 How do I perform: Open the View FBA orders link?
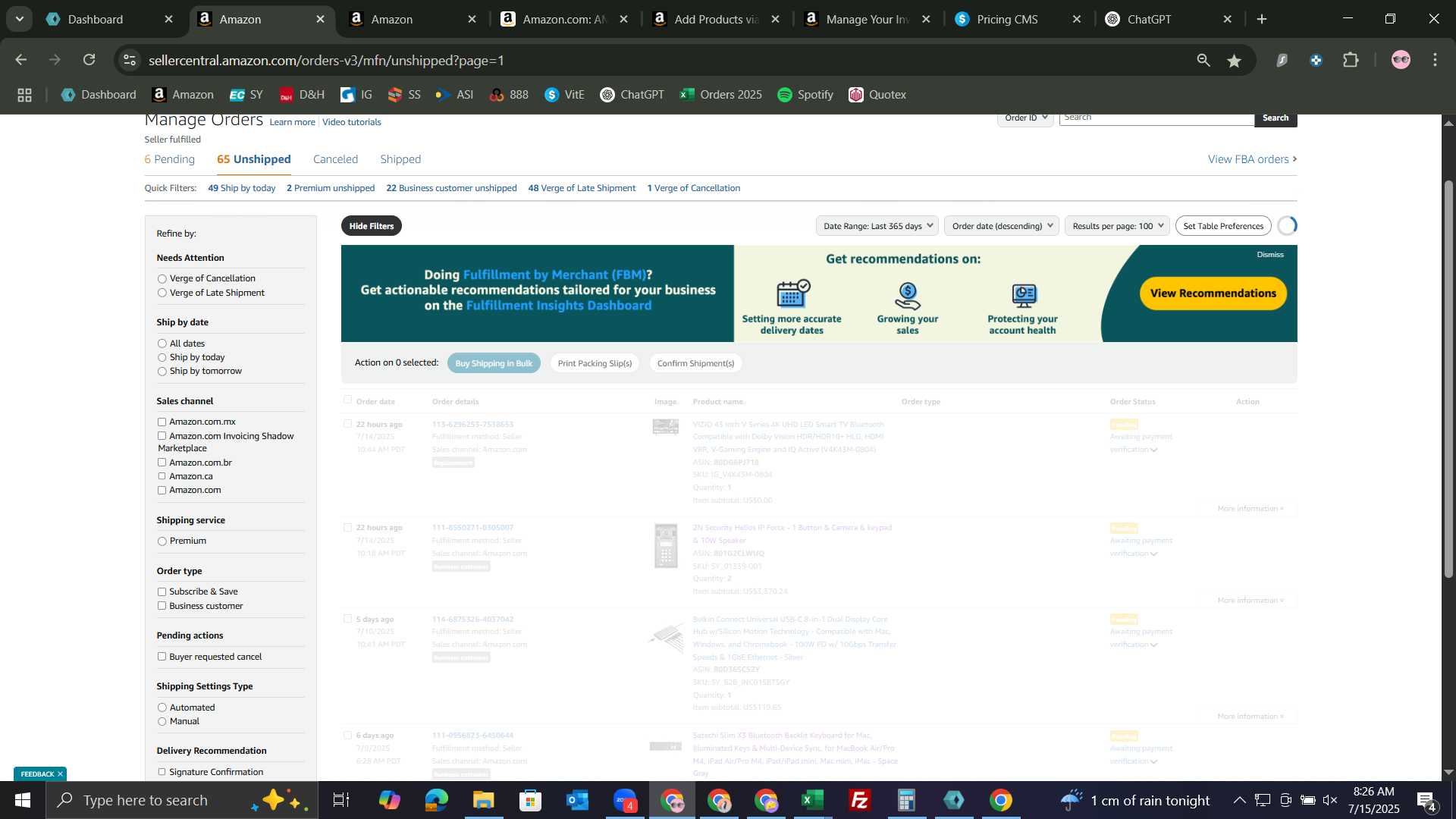click(x=1252, y=159)
